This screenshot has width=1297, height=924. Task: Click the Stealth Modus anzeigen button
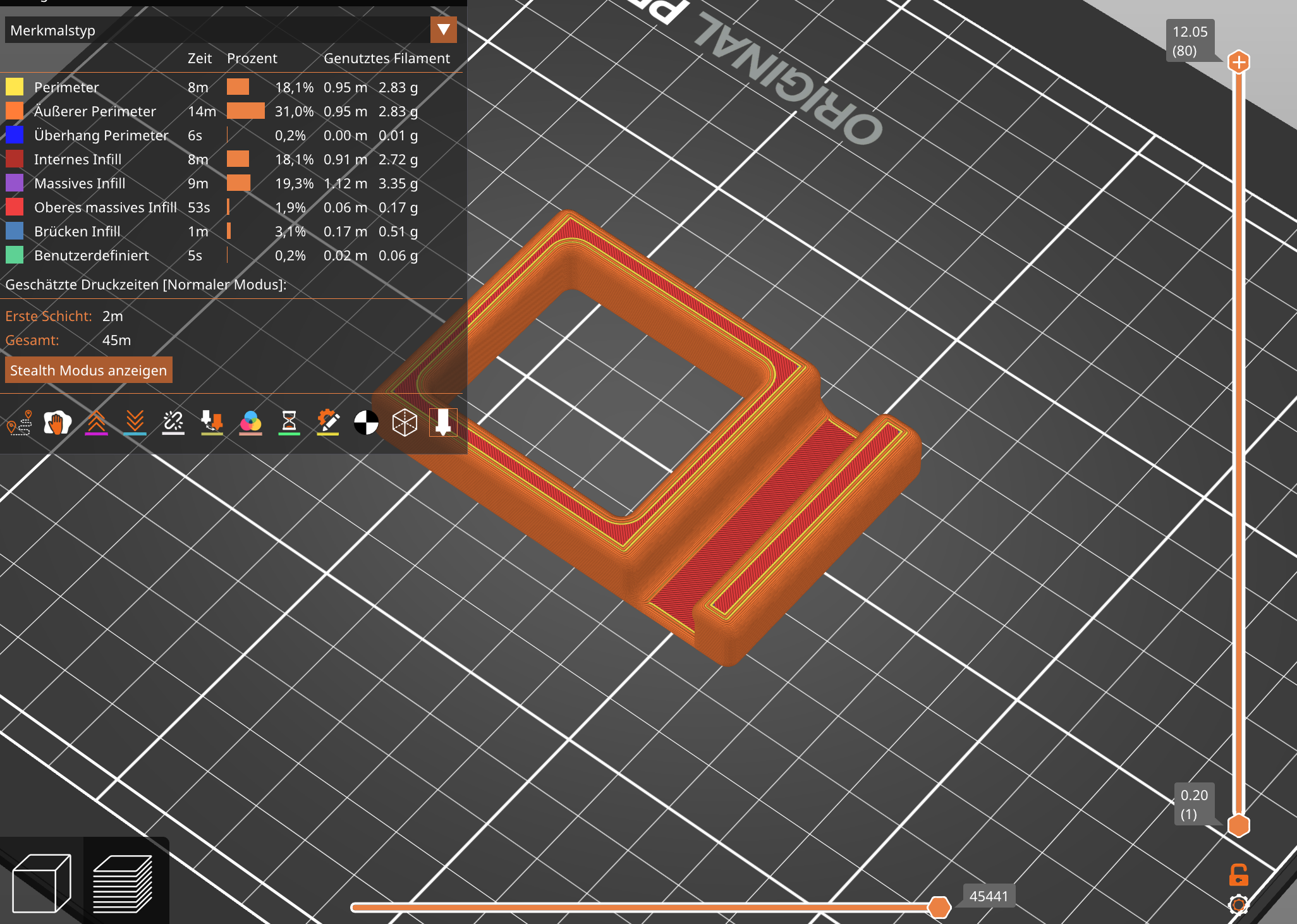click(88, 370)
